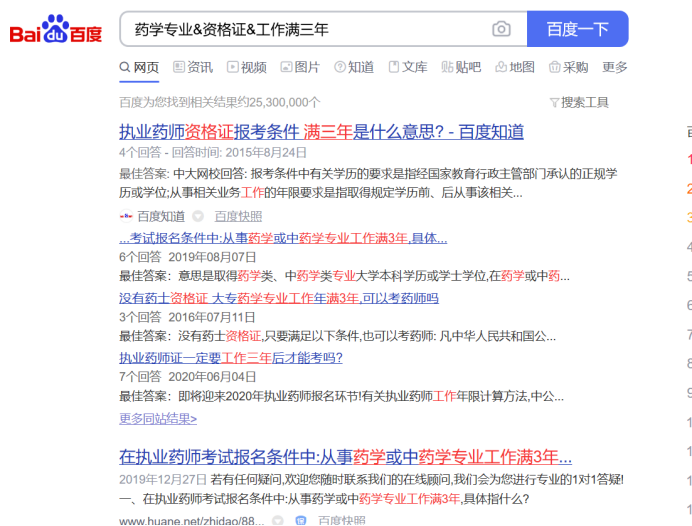Switch to the 资讯 tab
The image size is (692, 526).
[x=193, y=68]
